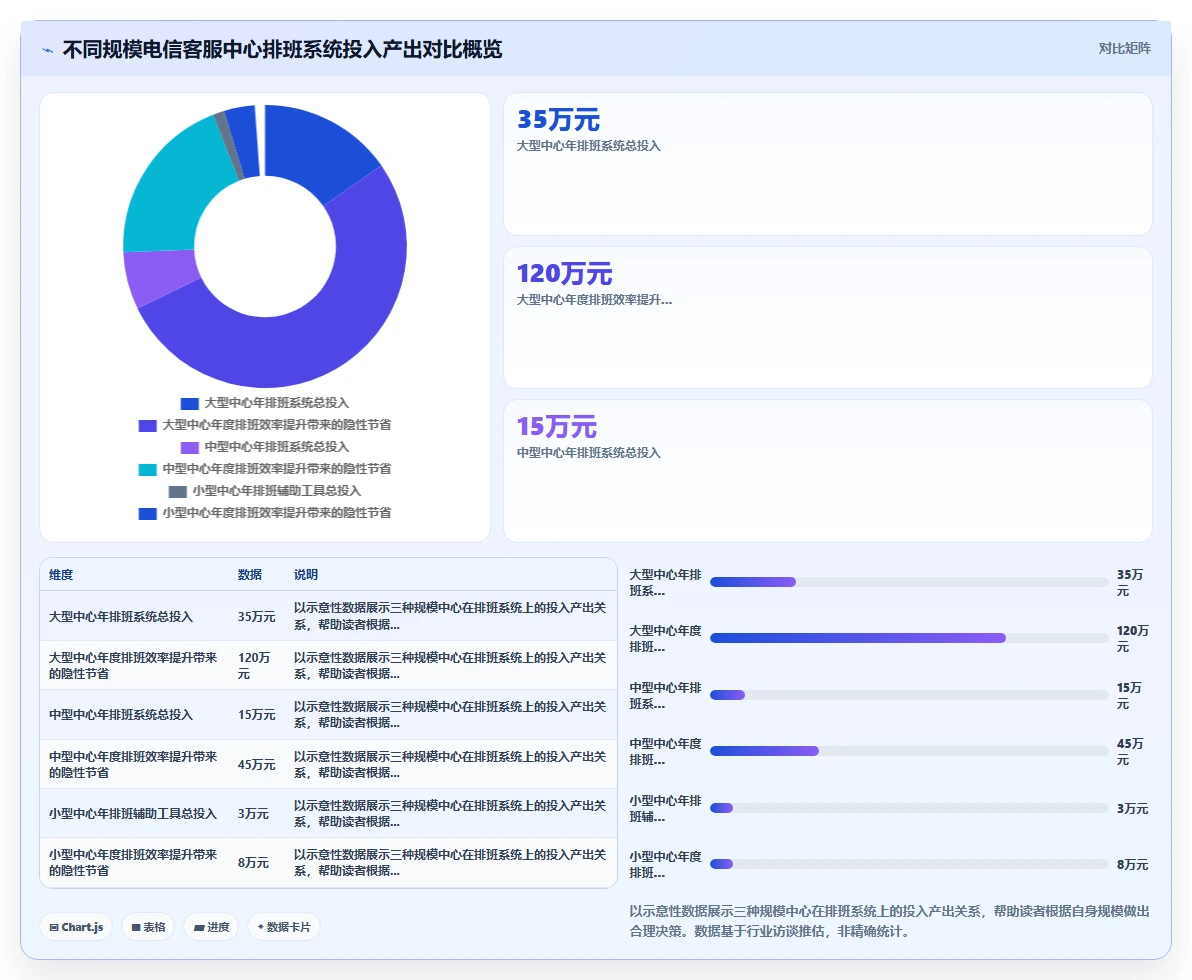Click the footer note about 示意性数据

(889, 921)
